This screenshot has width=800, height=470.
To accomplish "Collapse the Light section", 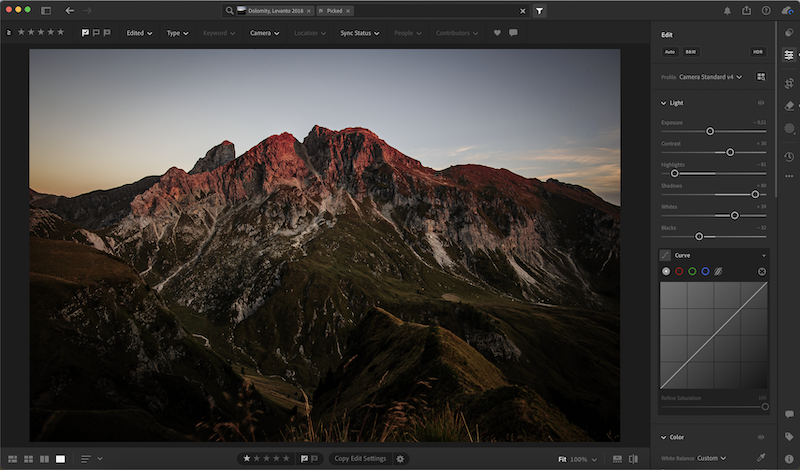I will (x=663, y=103).
